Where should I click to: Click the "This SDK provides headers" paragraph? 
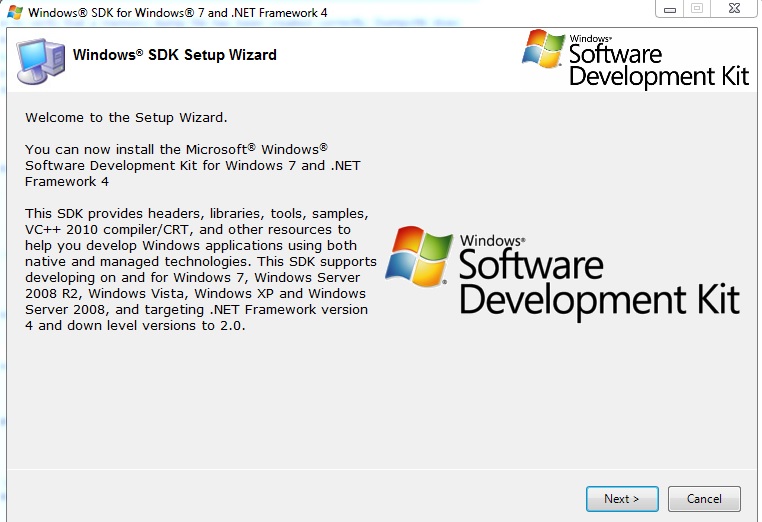click(x=201, y=269)
